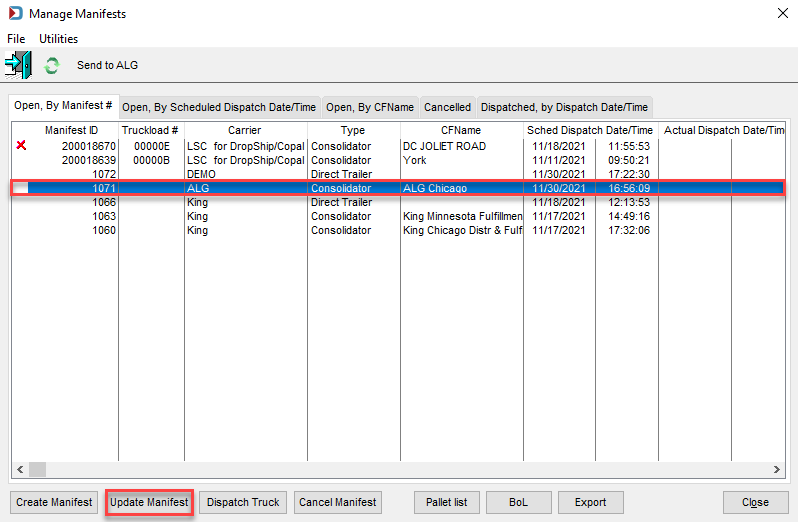This screenshot has height=522, width=798.
Task: Click the Manage Manifests app logo icon
Action: point(16,13)
